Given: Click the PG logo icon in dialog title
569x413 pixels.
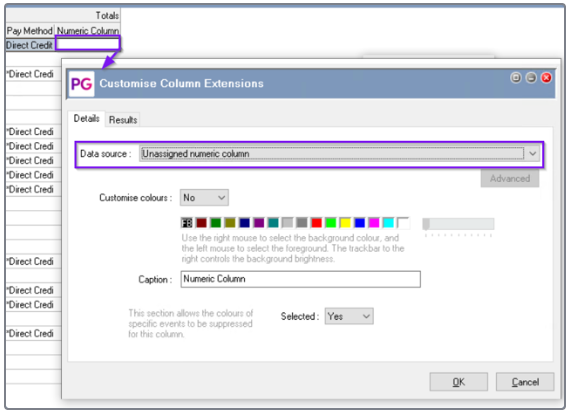Looking at the screenshot, I should 81,84.
